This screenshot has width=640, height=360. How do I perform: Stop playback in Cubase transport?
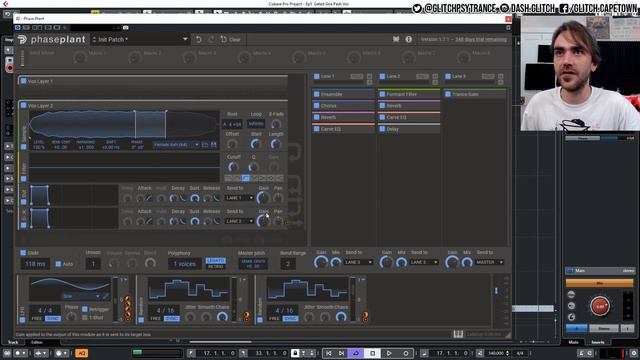[x=373, y=353]
